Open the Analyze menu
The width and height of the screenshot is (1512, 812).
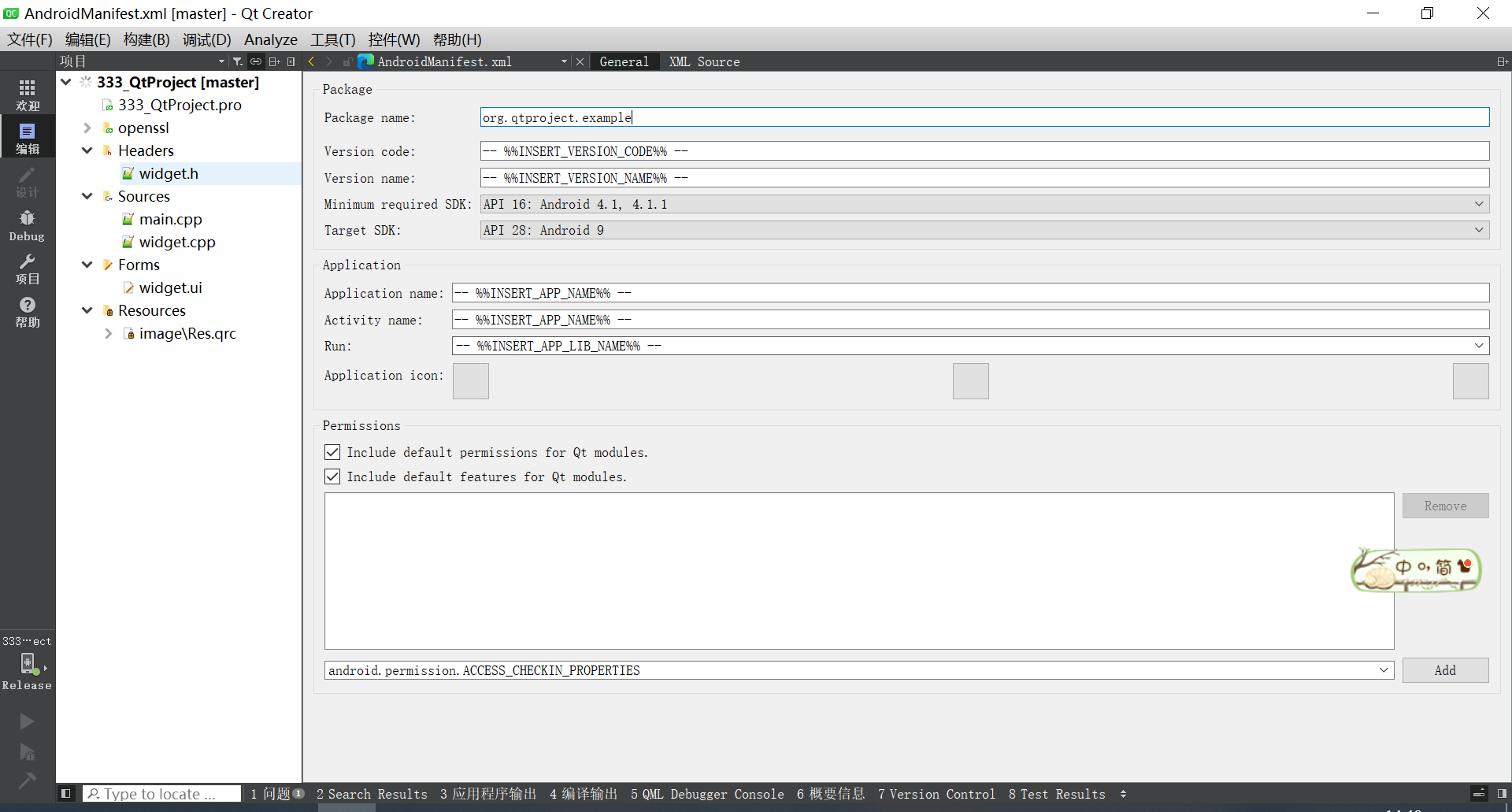click(270, 39)
